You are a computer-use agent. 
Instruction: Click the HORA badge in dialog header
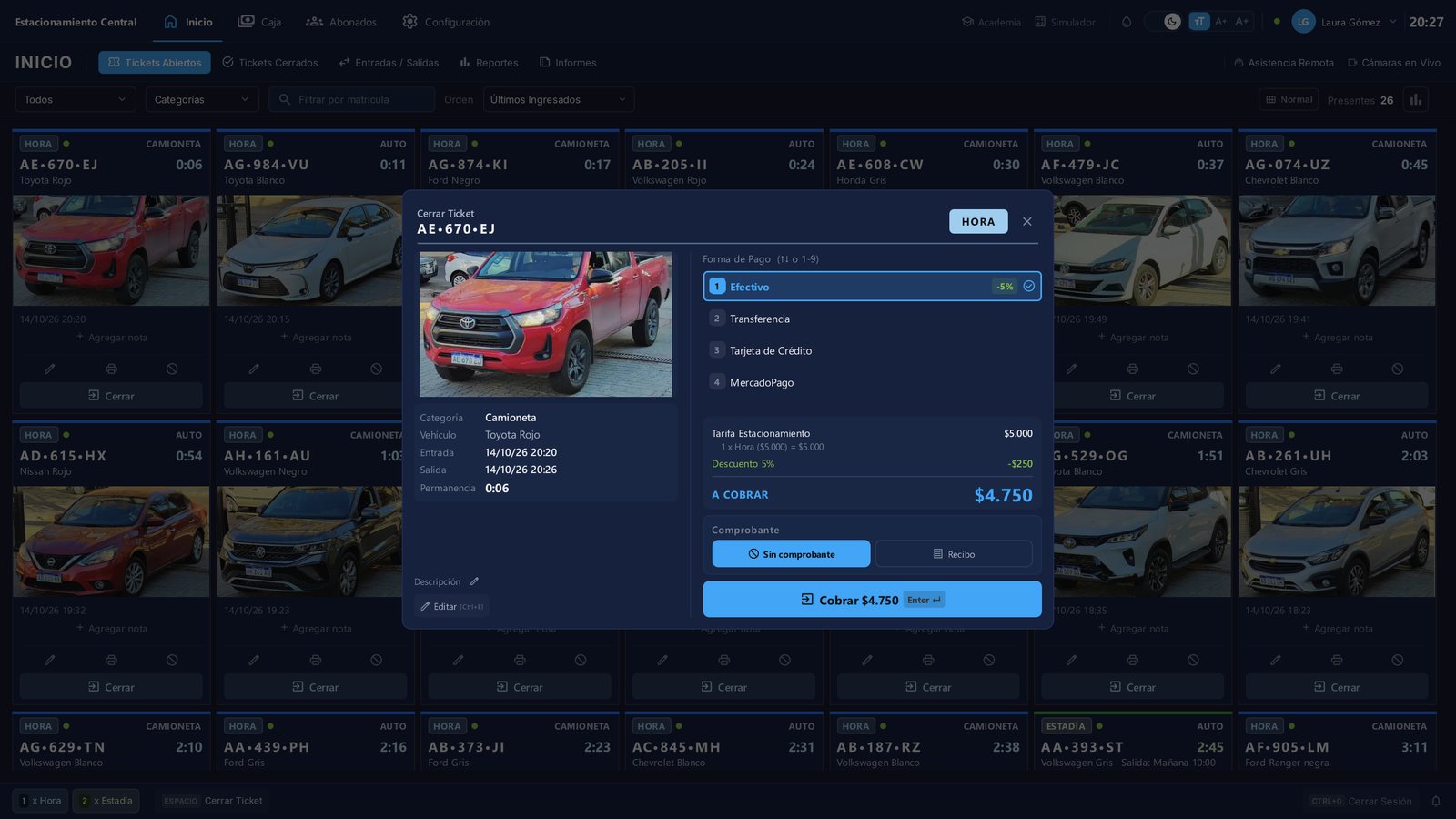click(x=978, y=221)
